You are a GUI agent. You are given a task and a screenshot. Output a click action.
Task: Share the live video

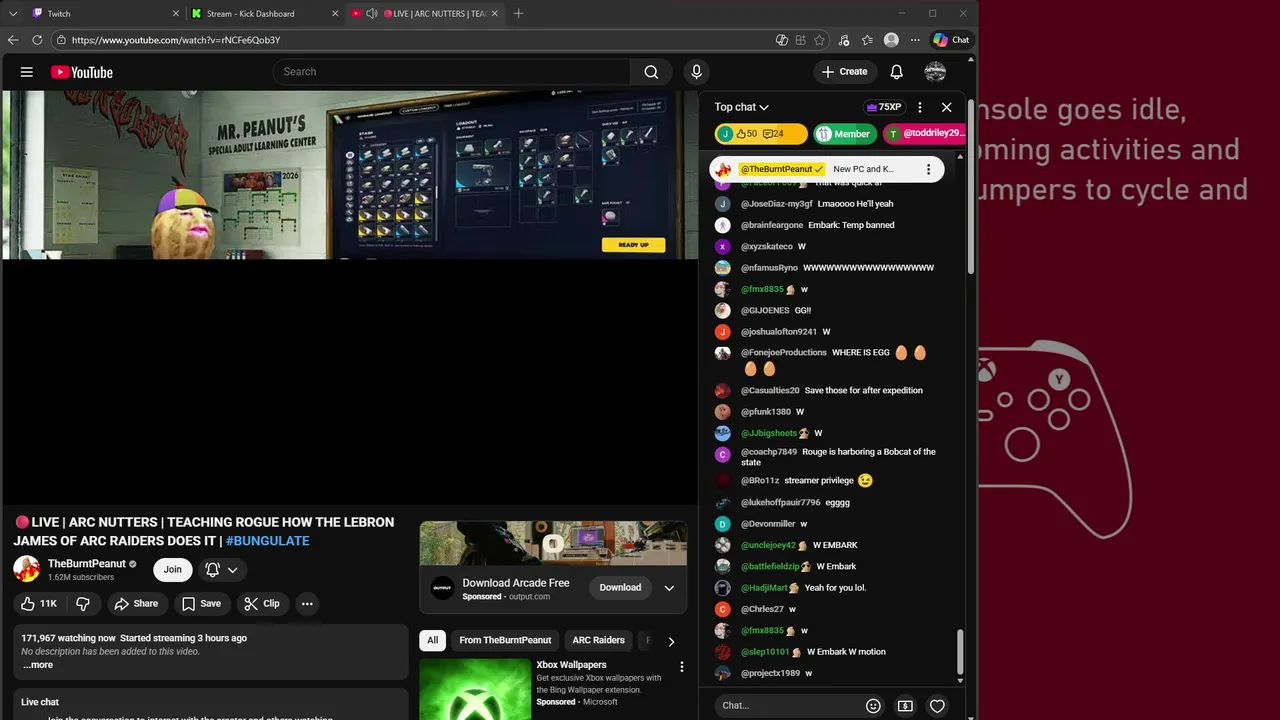[136, 604]
